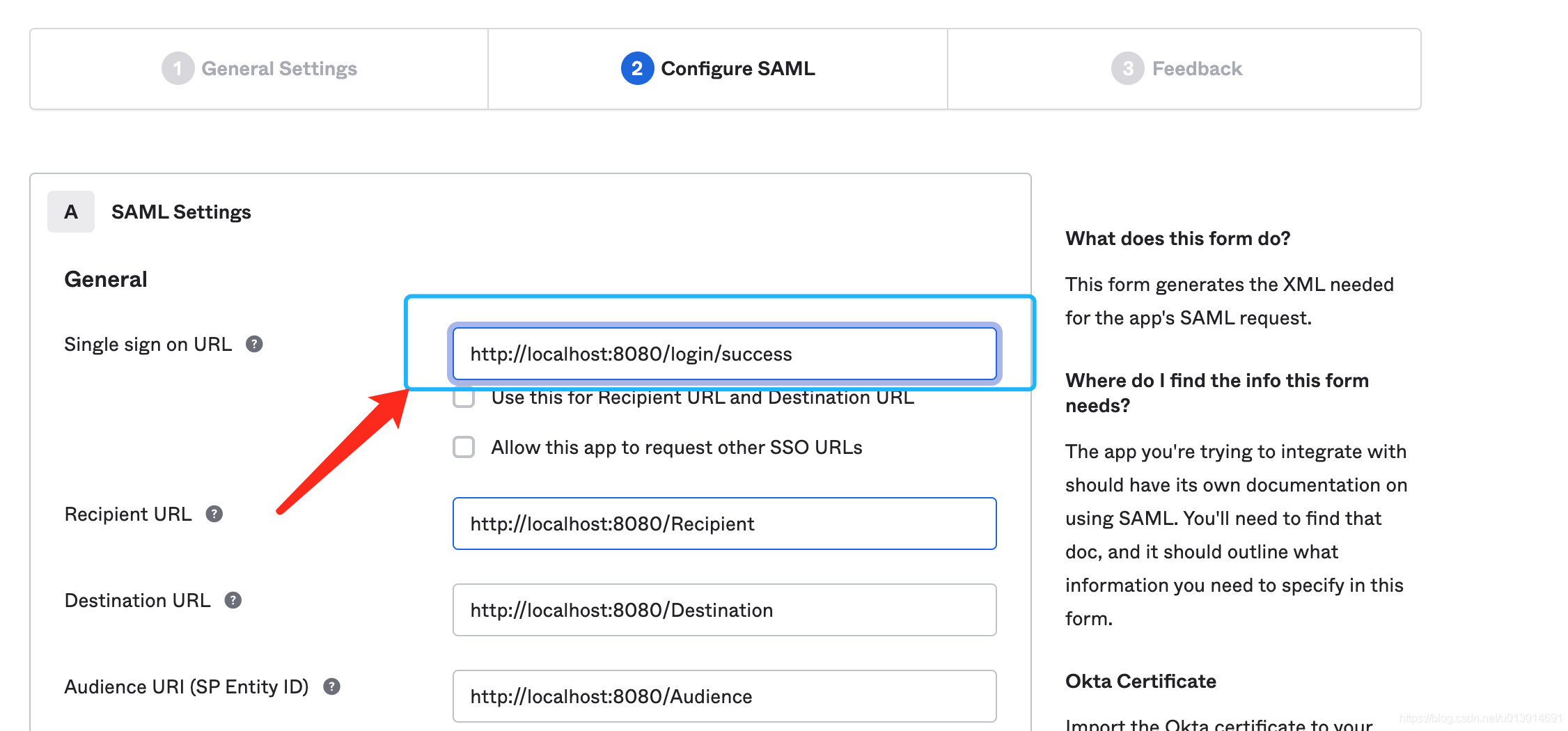Click the step 1 number badge
1568x731 pixels.
coord(178,68)
